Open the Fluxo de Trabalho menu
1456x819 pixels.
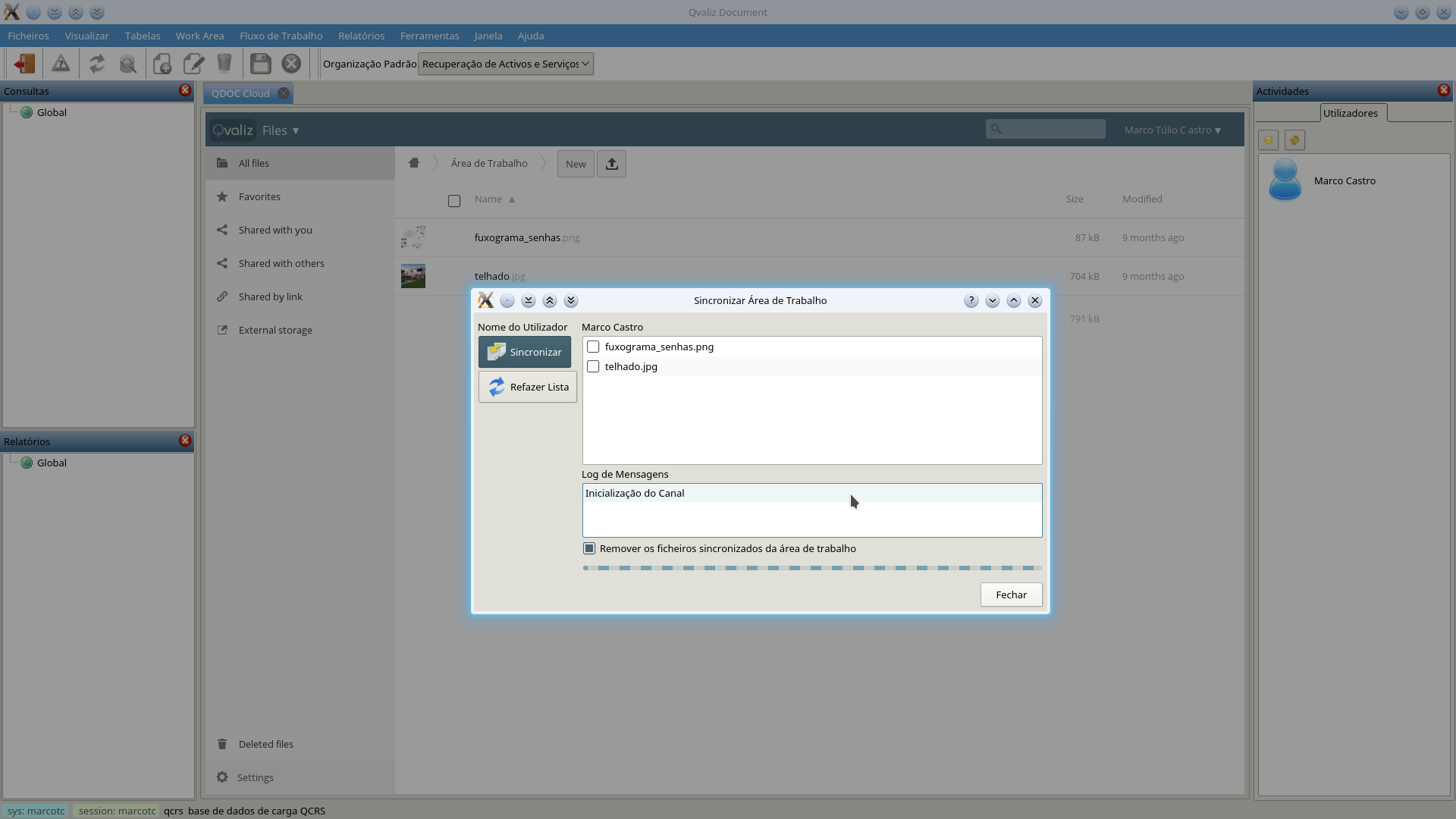(281, 36)
